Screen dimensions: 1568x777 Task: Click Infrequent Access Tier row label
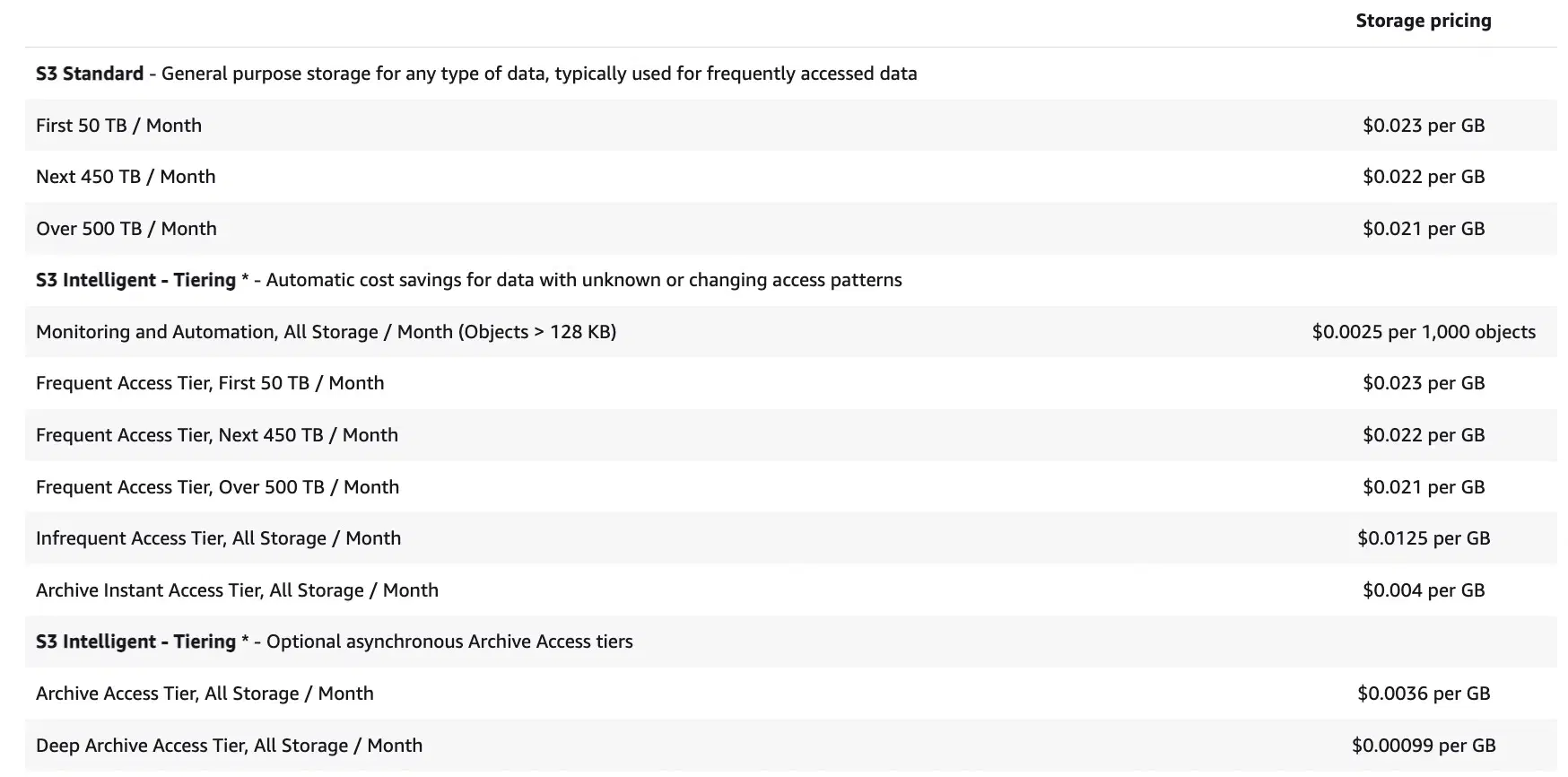[x=218, y=538]
